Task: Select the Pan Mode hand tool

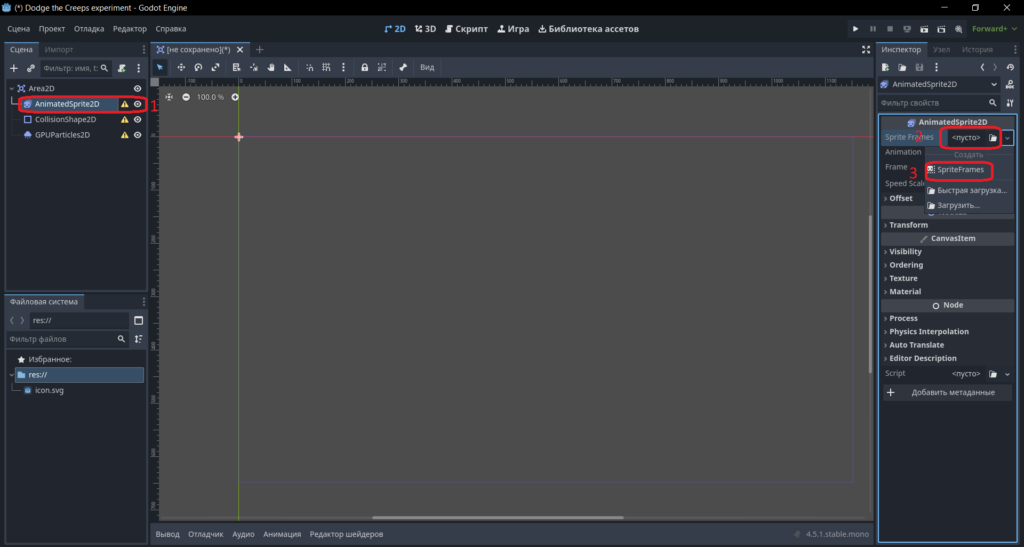Action: point(270,67)
